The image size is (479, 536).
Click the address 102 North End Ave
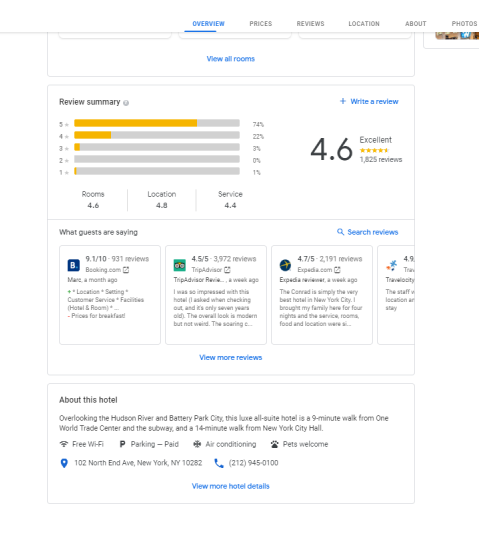[138, 463]
